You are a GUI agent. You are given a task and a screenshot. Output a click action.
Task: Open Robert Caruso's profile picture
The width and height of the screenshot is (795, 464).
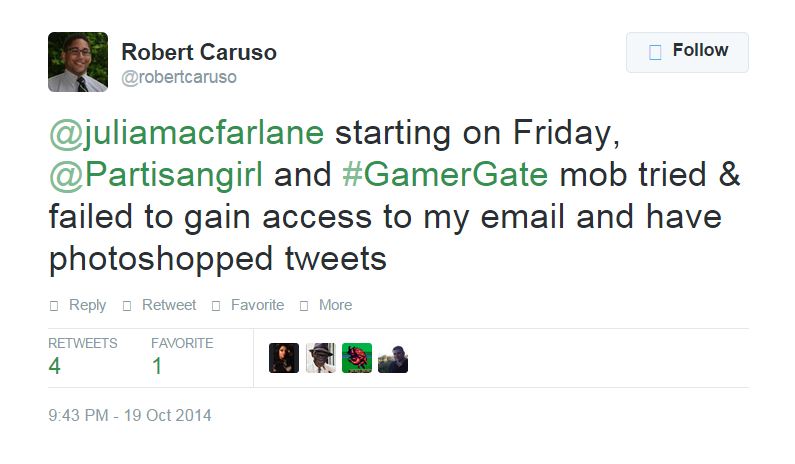pos(78,62)
